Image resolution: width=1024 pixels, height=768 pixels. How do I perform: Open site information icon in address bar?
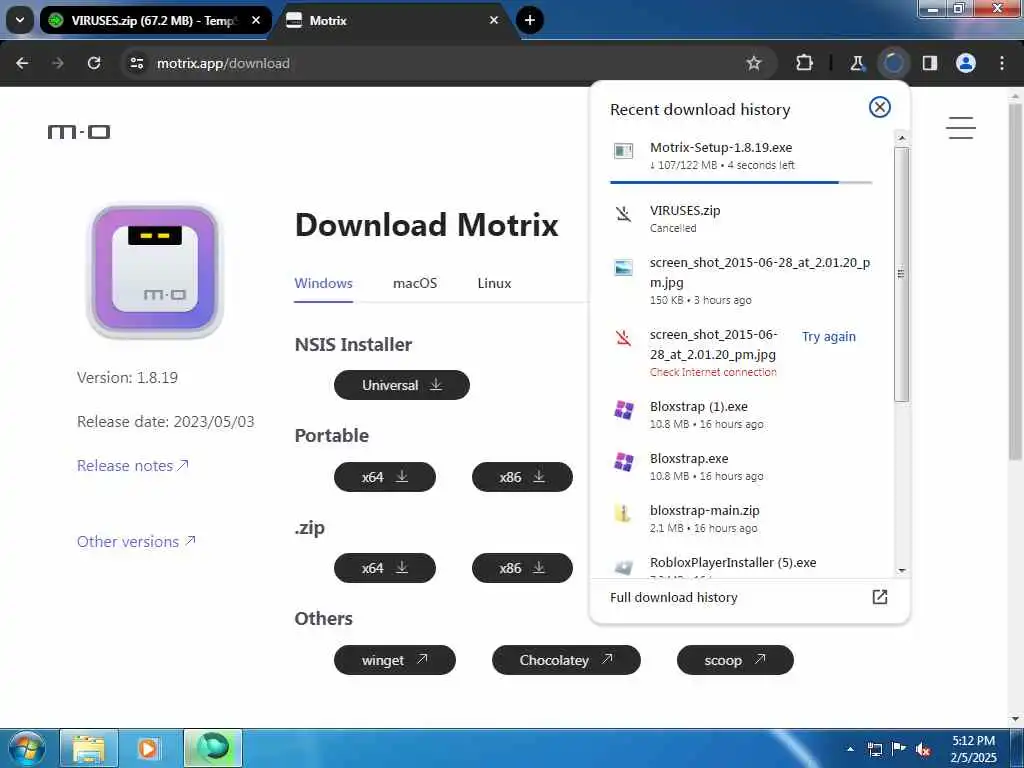click(136, 63)
